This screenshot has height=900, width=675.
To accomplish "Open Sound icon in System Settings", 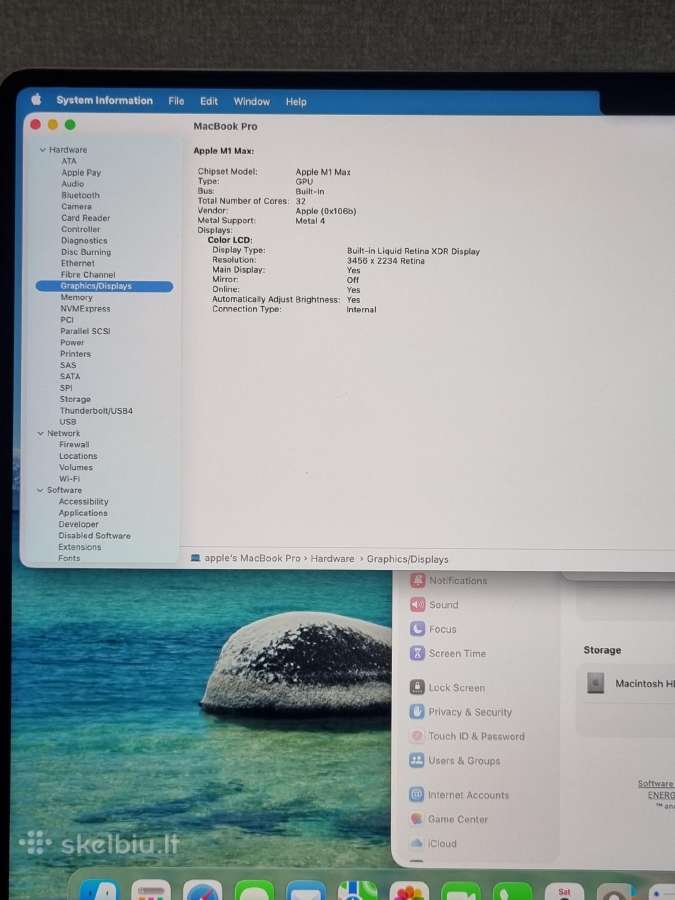I will pos(417,604).
